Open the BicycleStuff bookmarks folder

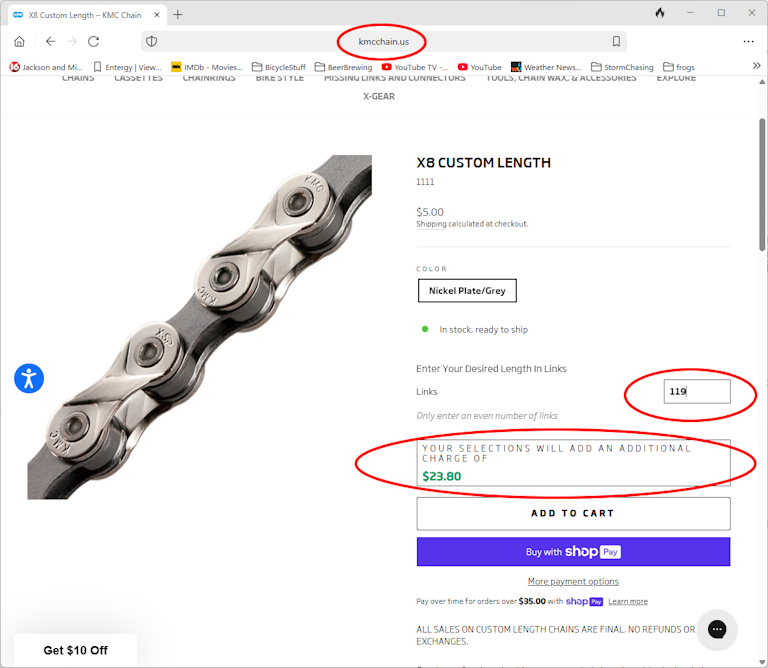click(x=279, y=67)
